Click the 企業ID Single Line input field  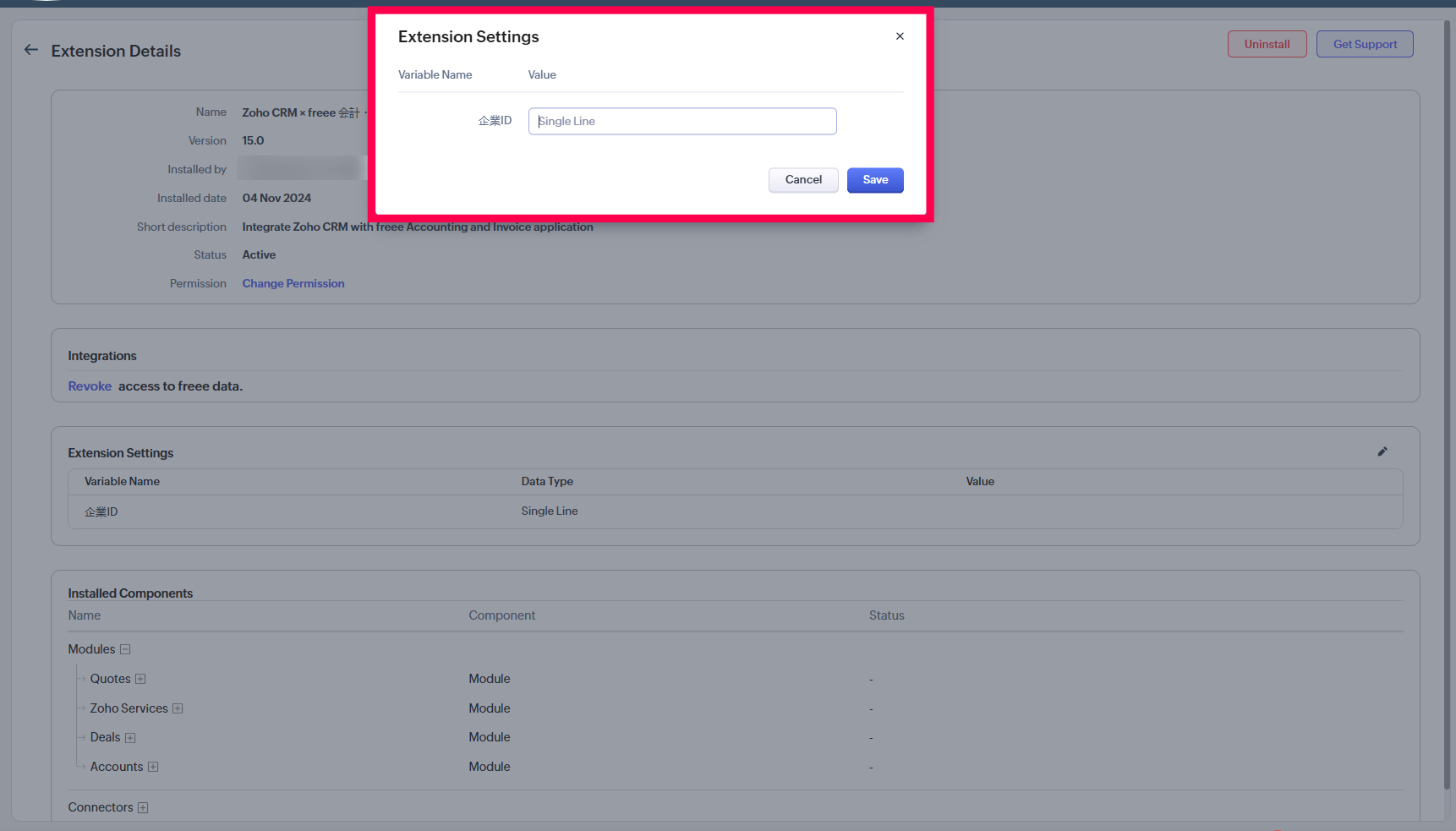point(682,121)
